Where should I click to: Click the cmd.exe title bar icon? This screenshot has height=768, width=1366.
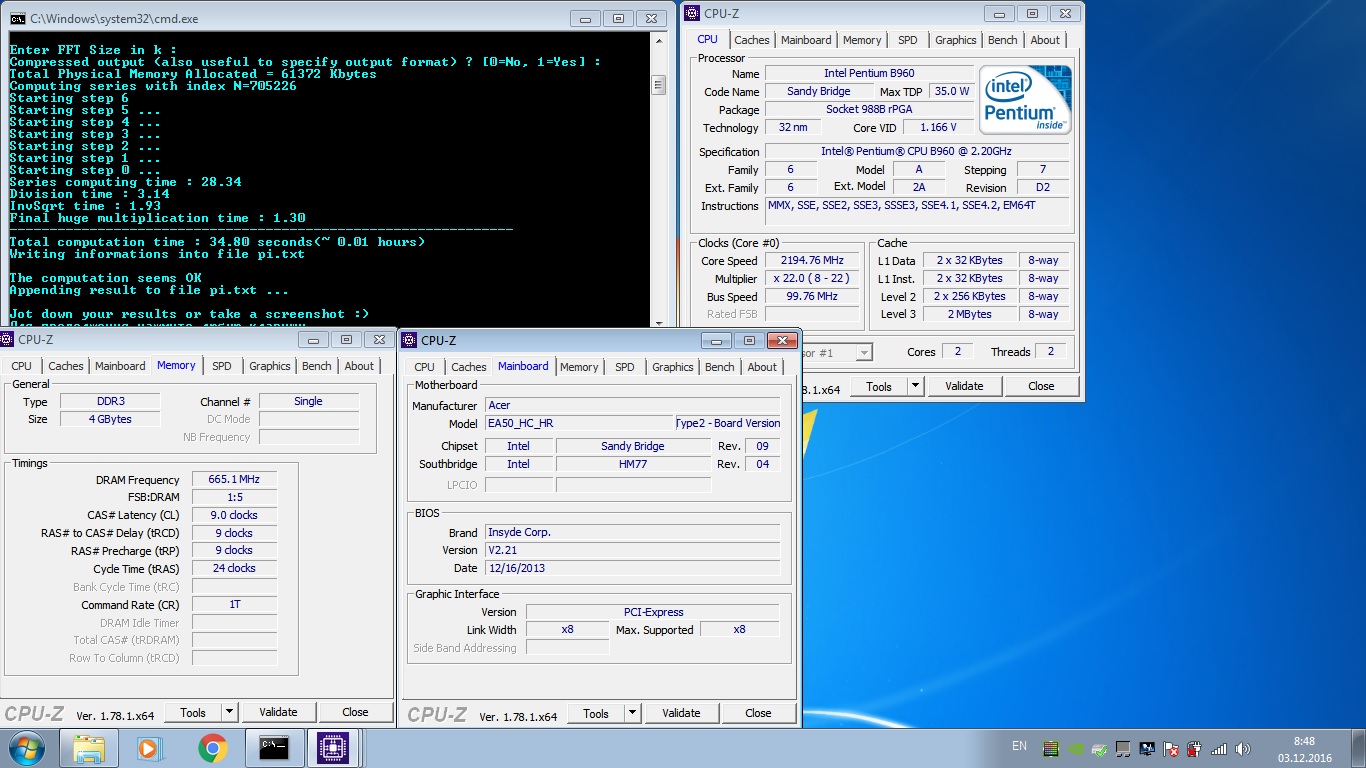(17, 19)
